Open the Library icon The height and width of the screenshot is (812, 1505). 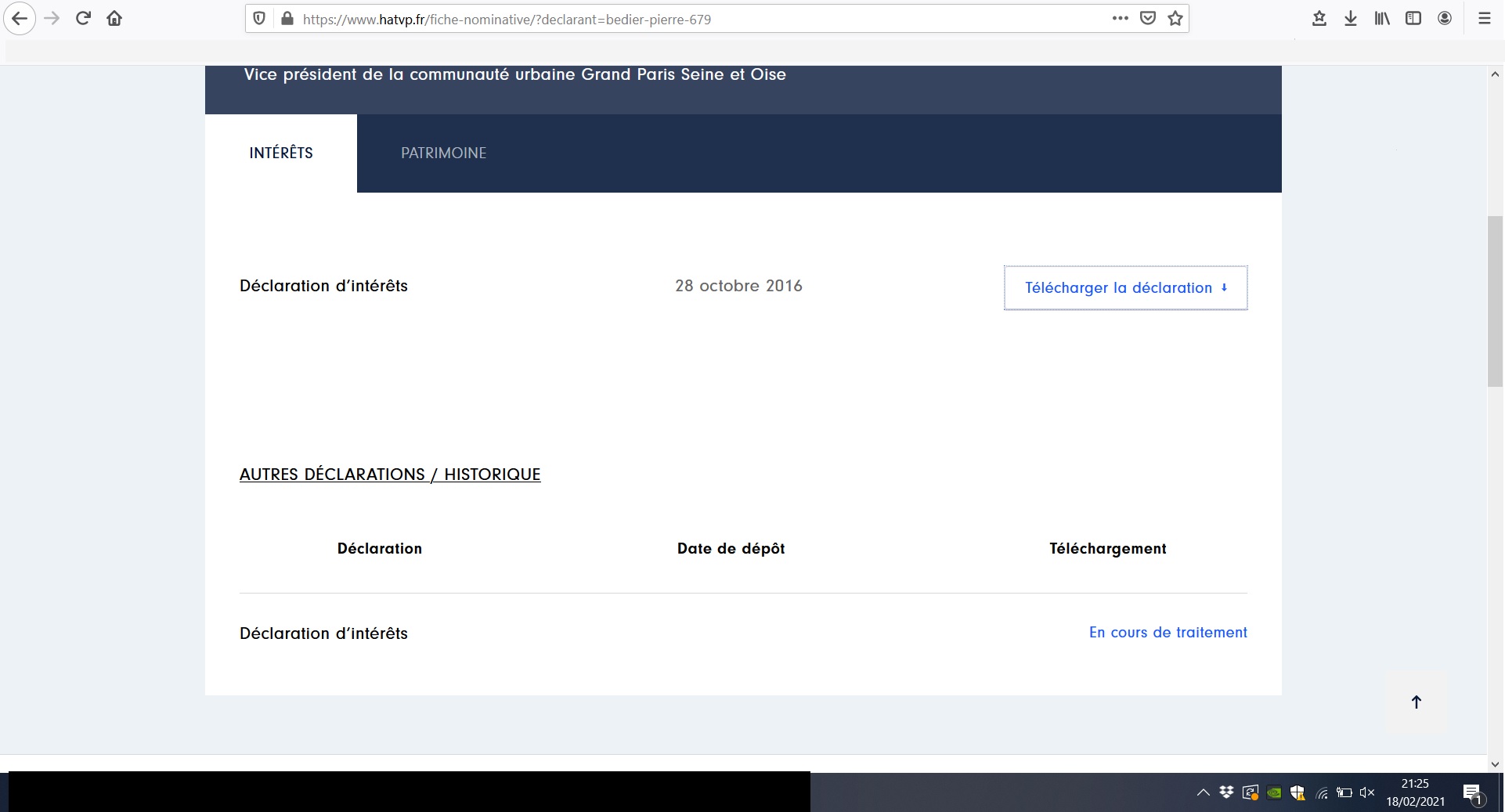1382,19
